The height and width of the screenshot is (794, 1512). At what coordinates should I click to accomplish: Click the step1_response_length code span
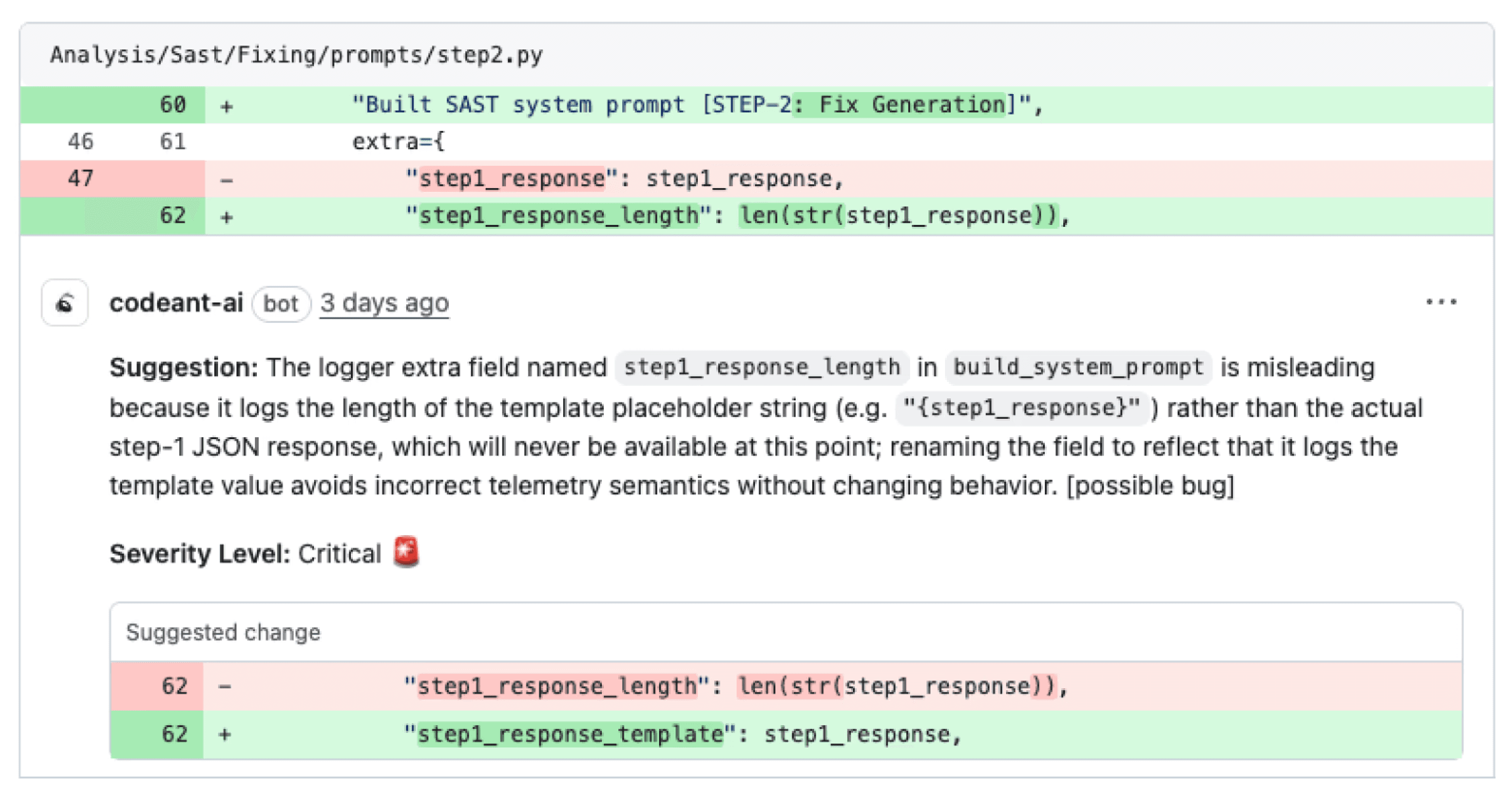coord(760,366)
